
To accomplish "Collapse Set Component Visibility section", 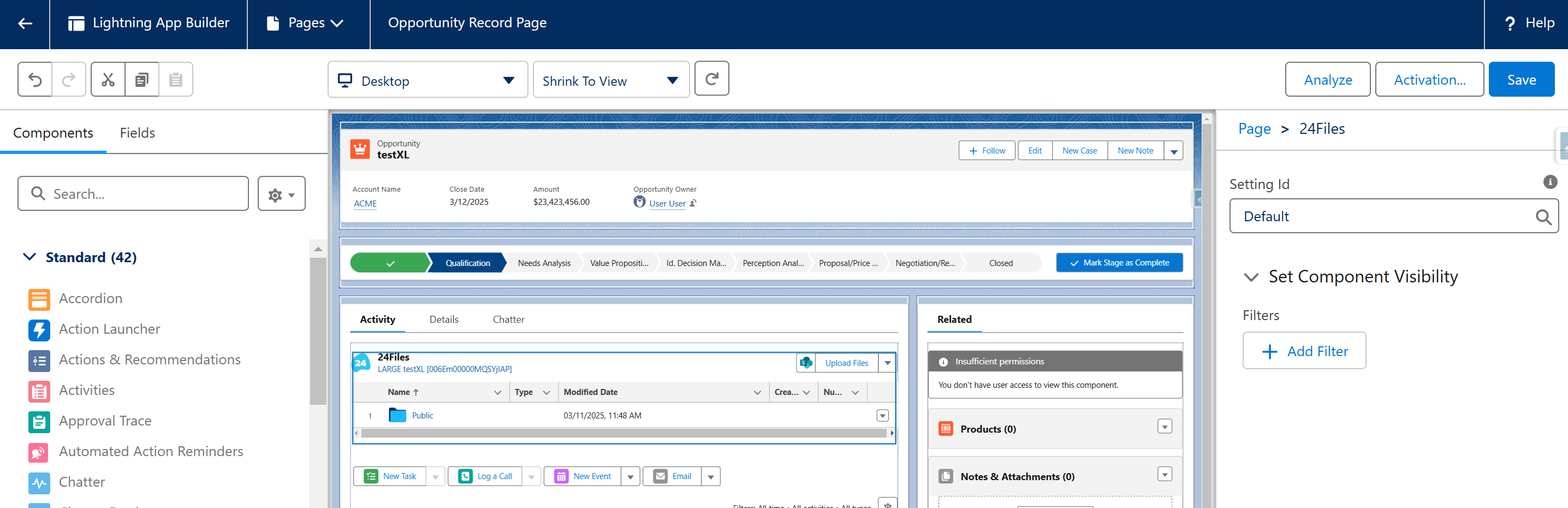I will (x=1251, y=277).
